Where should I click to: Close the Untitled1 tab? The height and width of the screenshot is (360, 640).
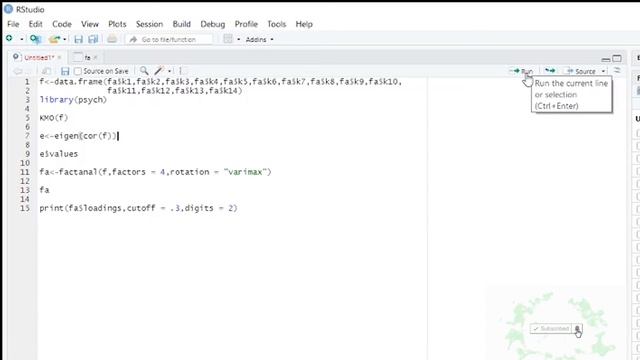pyautogui.click(x=60, y=58)
